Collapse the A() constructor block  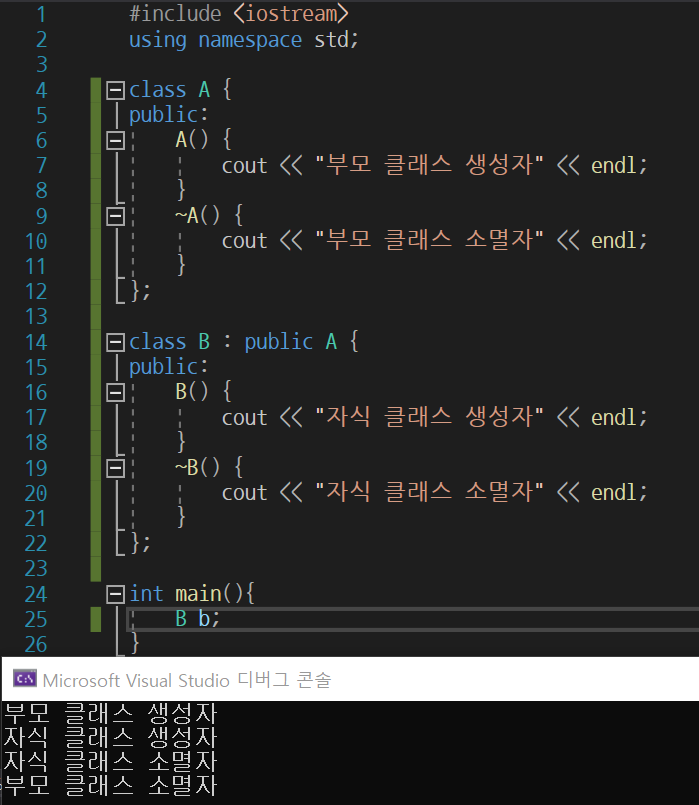point(115,140)
